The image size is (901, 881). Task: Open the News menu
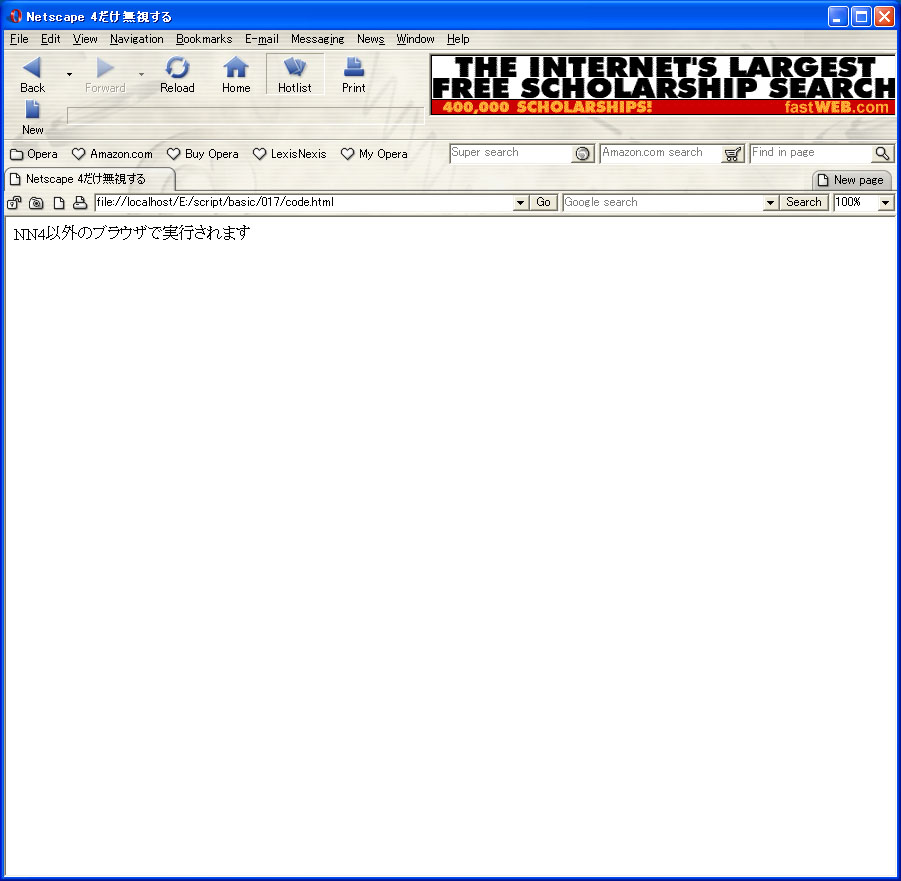(370, 39)
